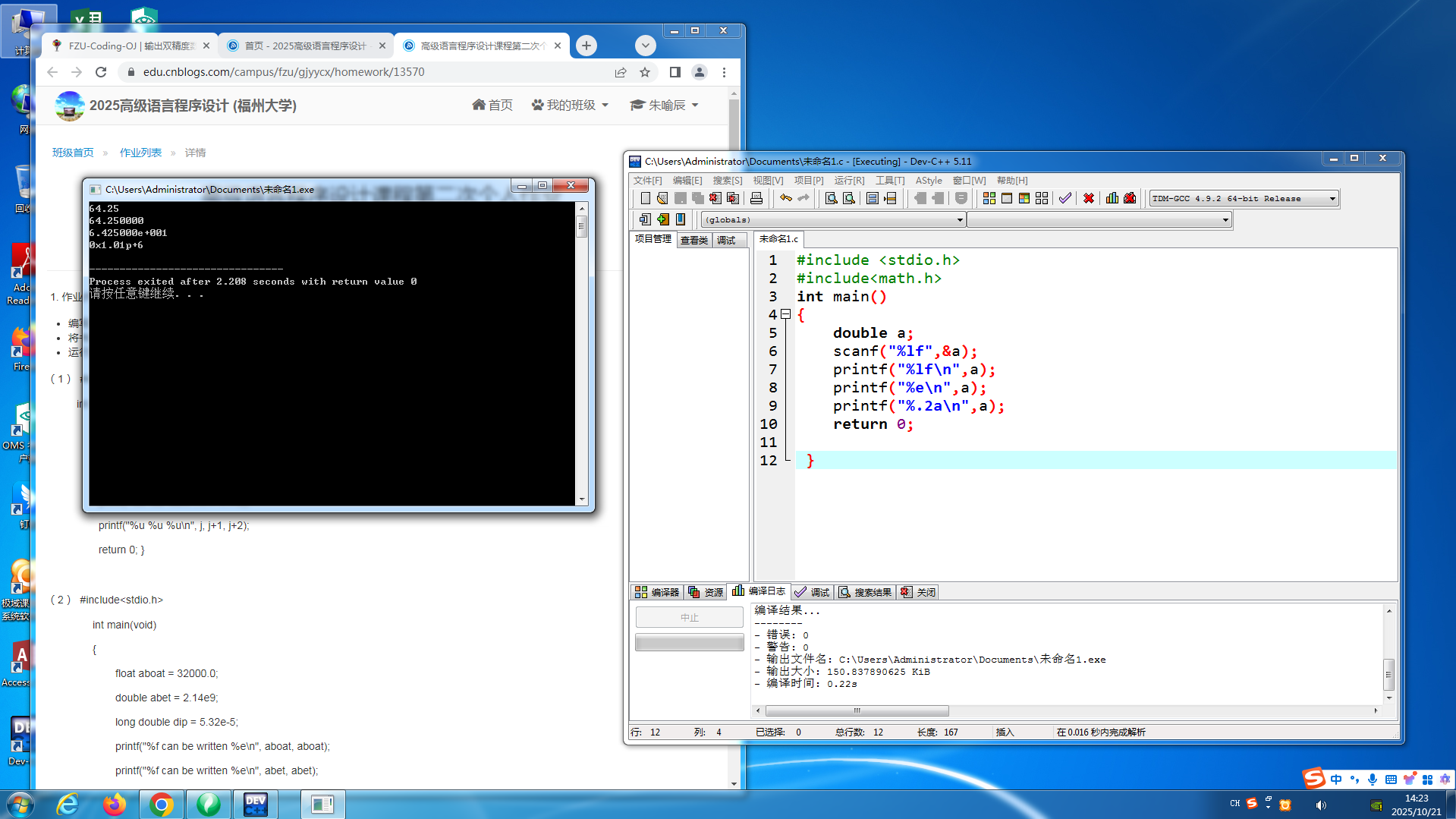Click the Compile and Run icon
This screenshot has width=1456, height=819.
(1024, 199)
